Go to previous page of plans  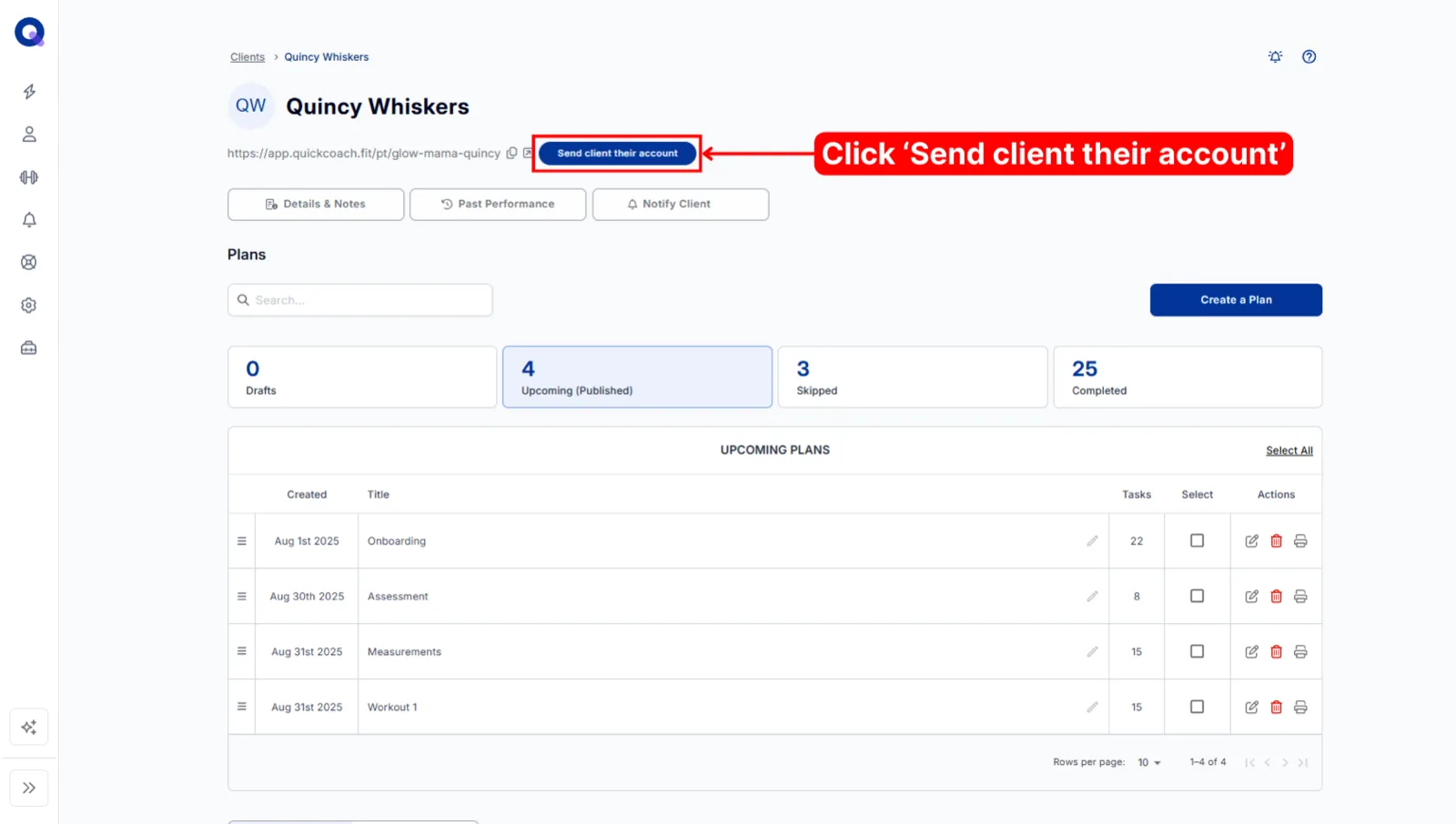click(x=1268, y=763)
